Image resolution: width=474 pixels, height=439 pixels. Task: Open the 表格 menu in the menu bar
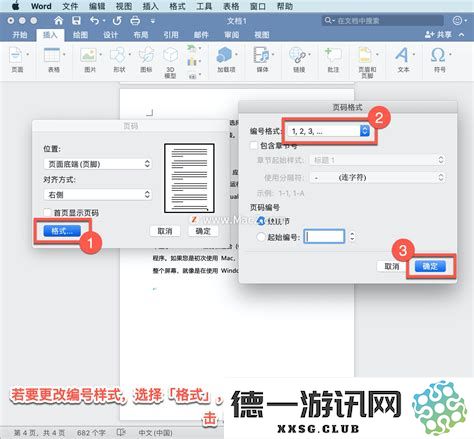click(x=231, y=6)
